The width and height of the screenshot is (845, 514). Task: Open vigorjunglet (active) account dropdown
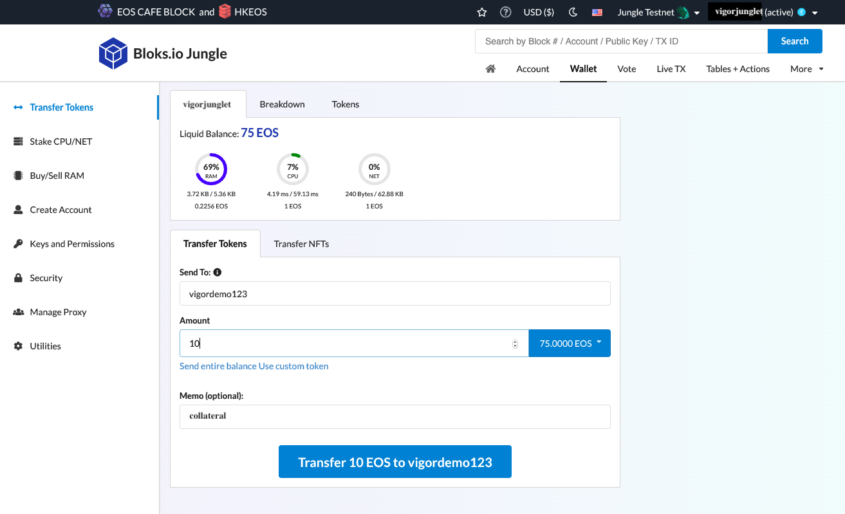[764, 12]
